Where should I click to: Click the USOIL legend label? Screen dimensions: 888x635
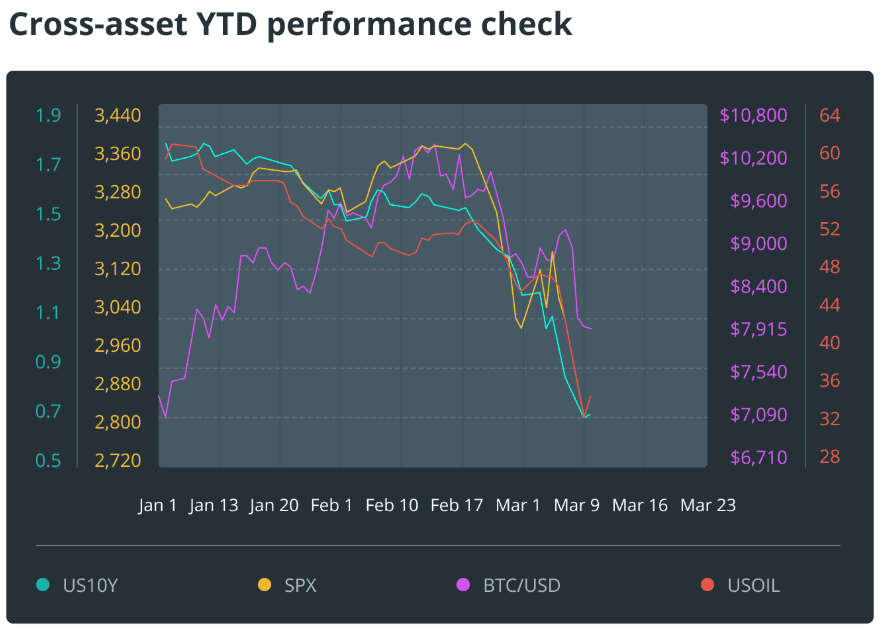point(754,585)
